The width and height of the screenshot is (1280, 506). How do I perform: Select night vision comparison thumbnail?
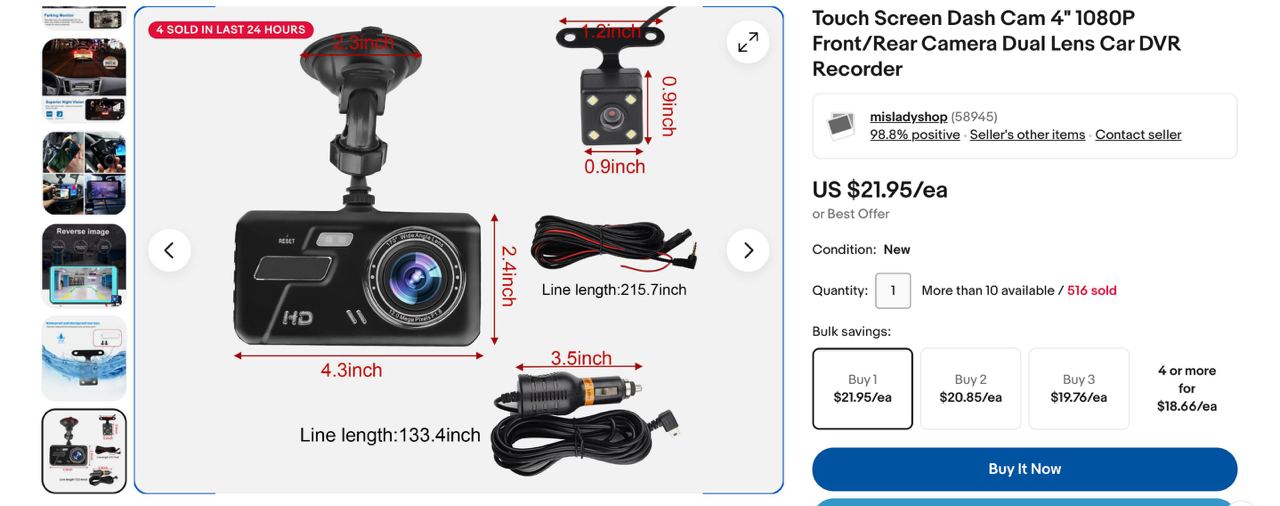(x=84, y=81)
